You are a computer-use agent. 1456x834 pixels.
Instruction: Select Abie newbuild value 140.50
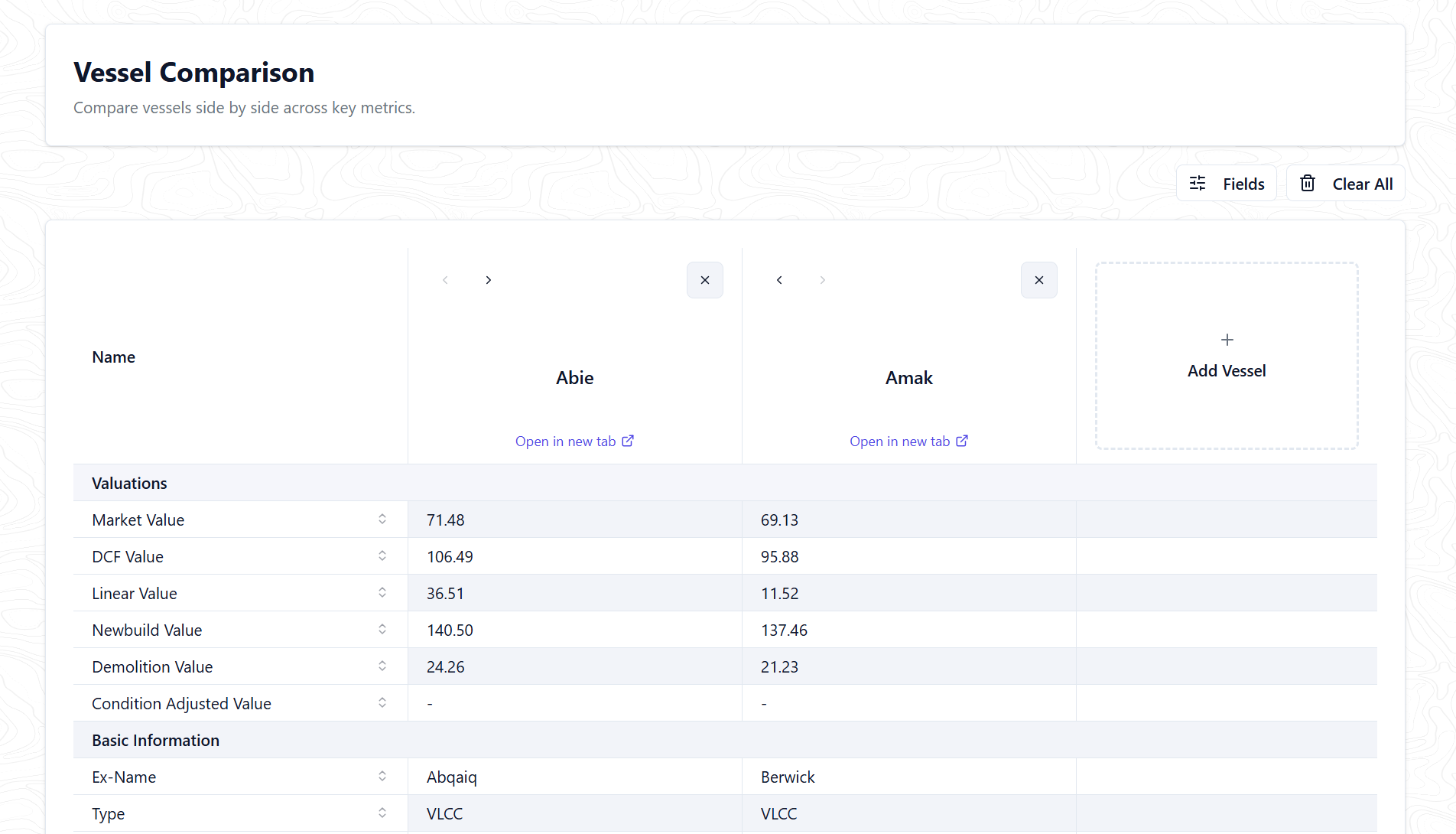450,630
